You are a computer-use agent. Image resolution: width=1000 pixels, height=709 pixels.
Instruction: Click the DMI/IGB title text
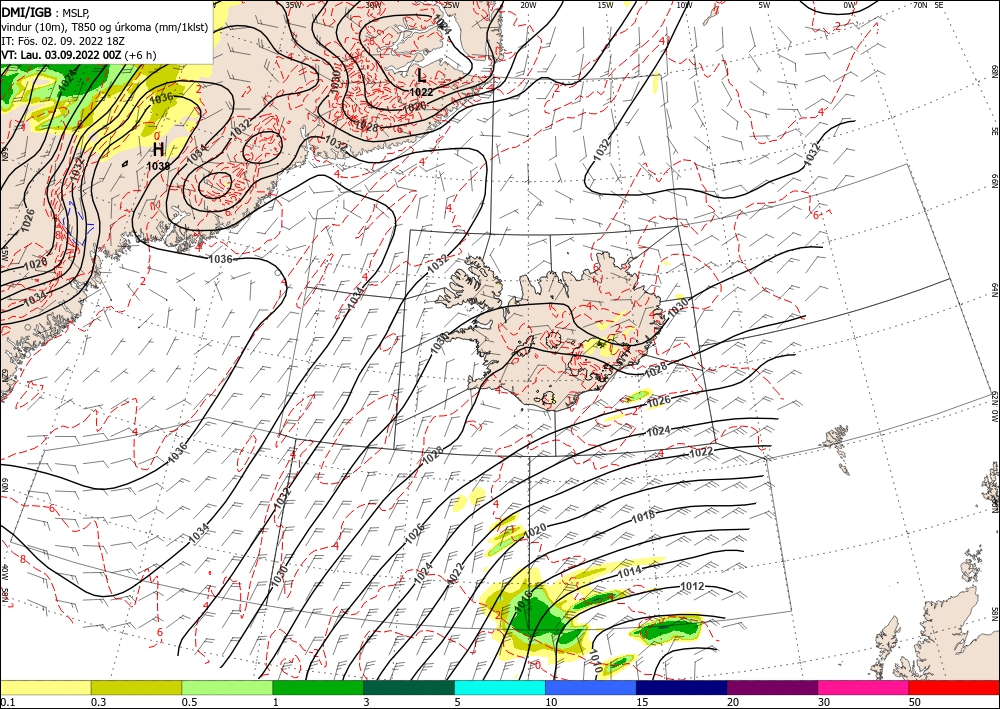(x=26, y=11)
